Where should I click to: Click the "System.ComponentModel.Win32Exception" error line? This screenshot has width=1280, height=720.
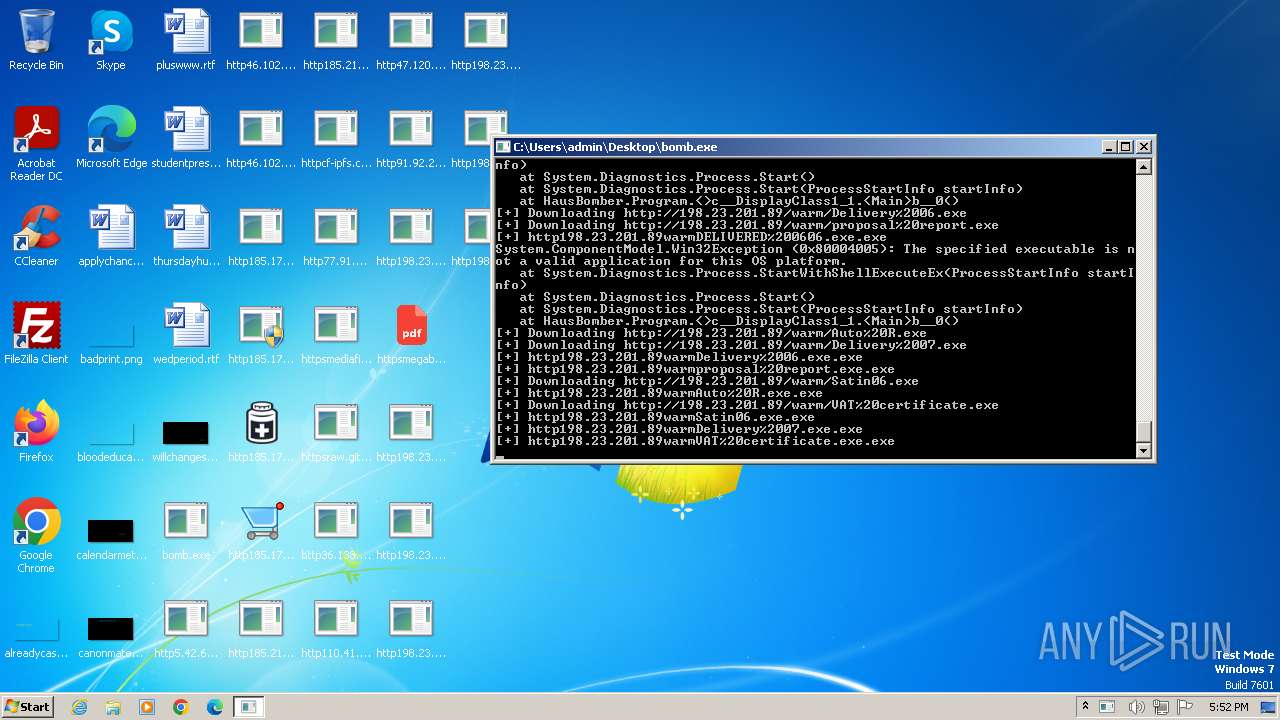click(x=815, y=249)
